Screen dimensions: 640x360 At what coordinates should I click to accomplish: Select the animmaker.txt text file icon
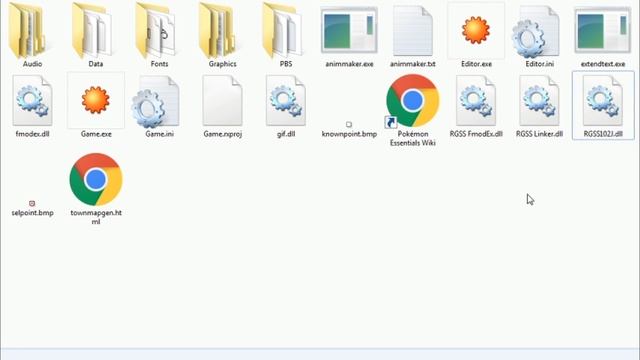413,31
